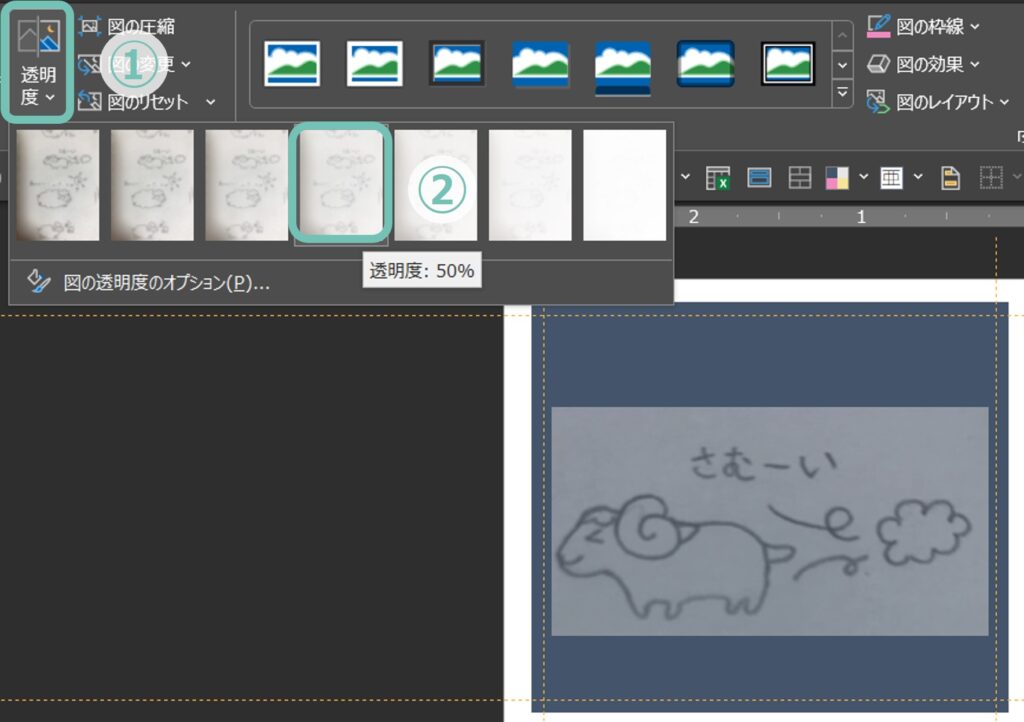The width and height of the screenshot is (1024, 722).
Task: Open 図の効果 (Picture Effects) menu
Action: tap(923, 64)
